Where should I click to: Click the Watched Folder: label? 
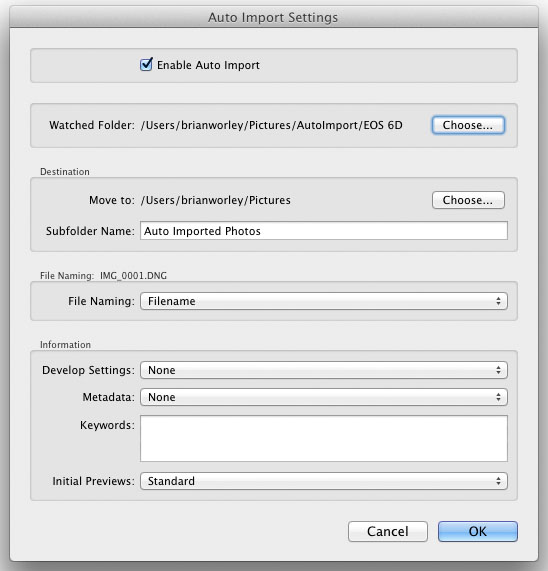(x=92, y=125)
